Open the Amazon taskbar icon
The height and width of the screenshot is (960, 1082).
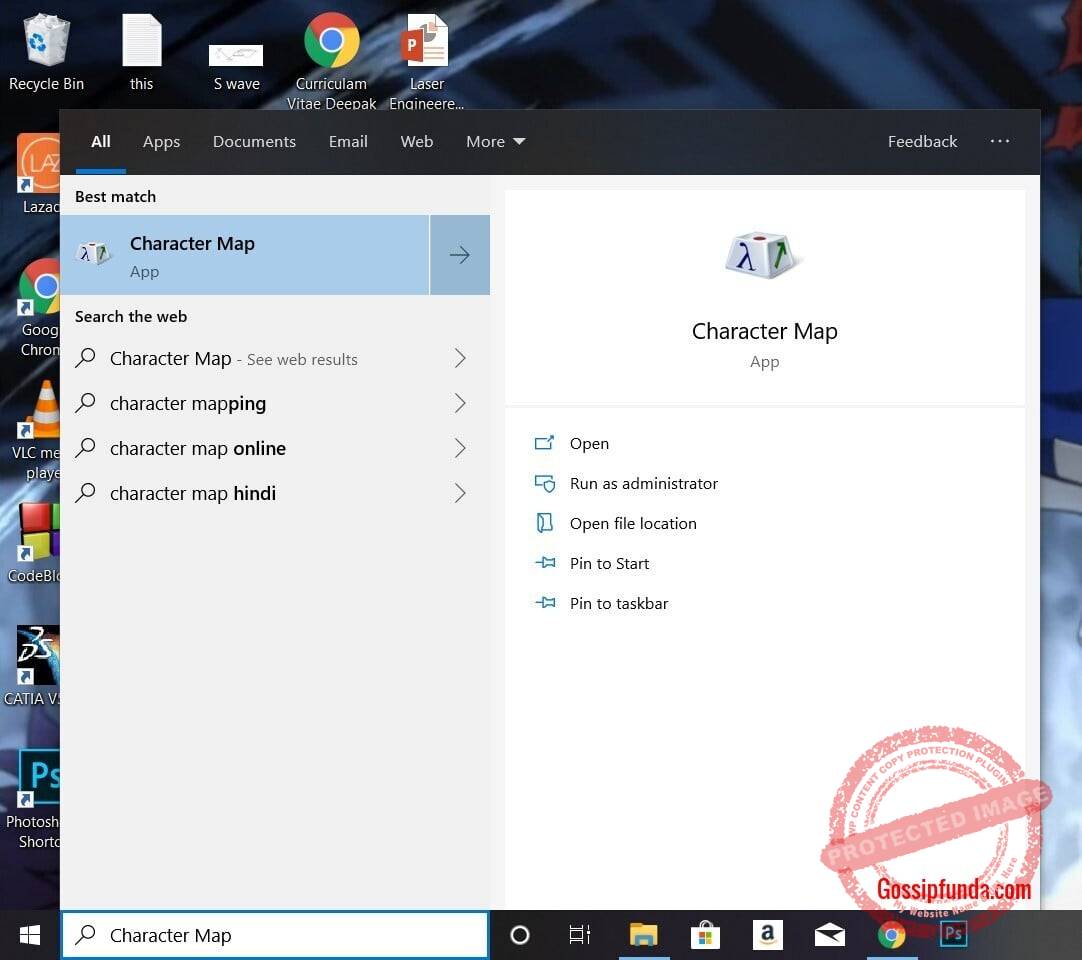pyautogui.click(x=767, y=935)
